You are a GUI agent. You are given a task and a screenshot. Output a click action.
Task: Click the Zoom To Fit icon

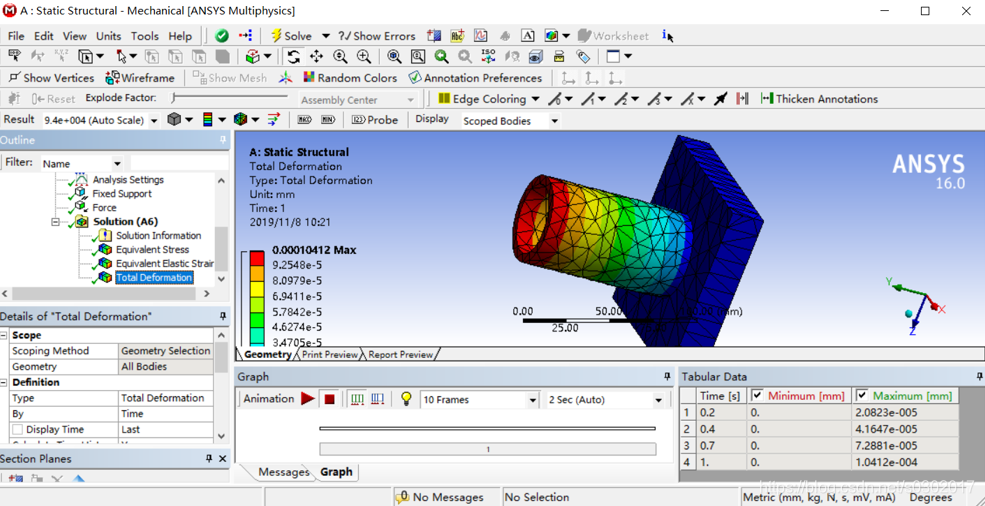pyautogui.click(x=394, y=57)
